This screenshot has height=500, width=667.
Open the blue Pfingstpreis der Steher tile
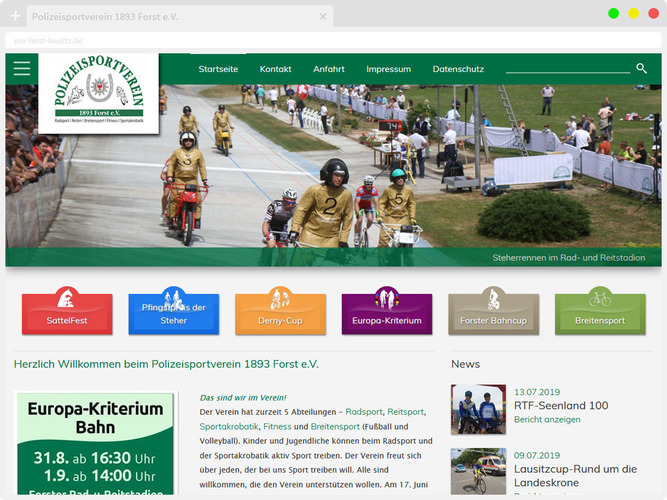click(174, 313)
